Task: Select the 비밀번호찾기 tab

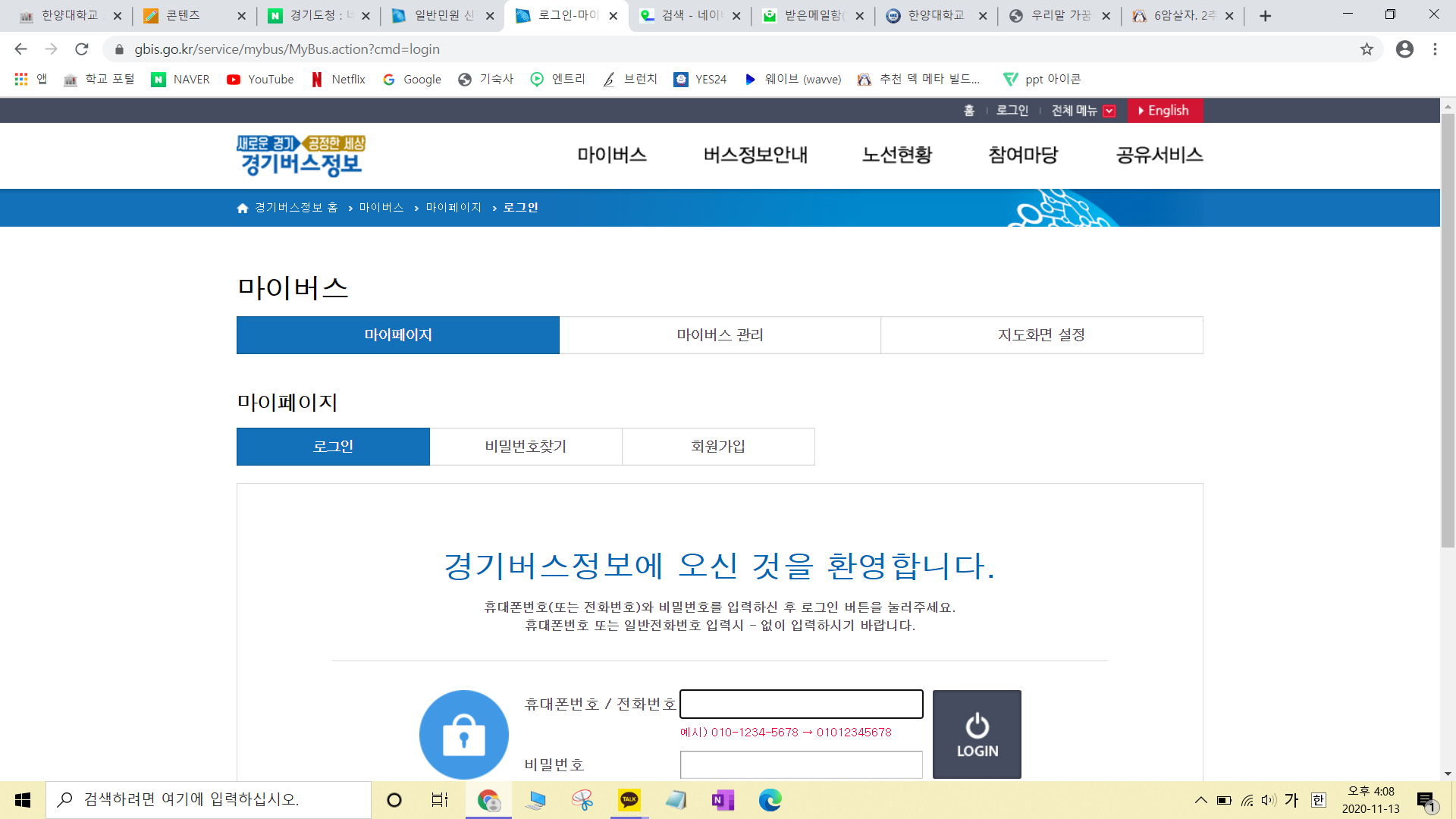Action: [x=526, y=447]
